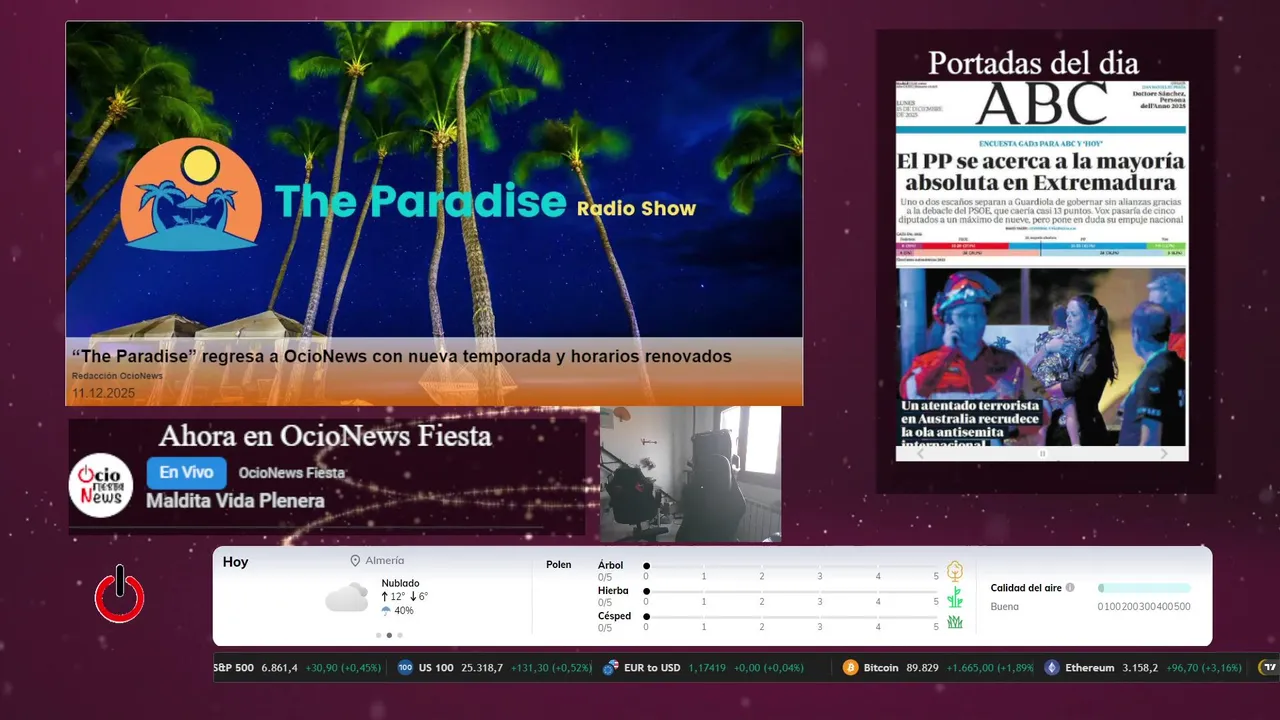
Task: Click the US 100 value 25.318,7
Action: pos(482,668)
